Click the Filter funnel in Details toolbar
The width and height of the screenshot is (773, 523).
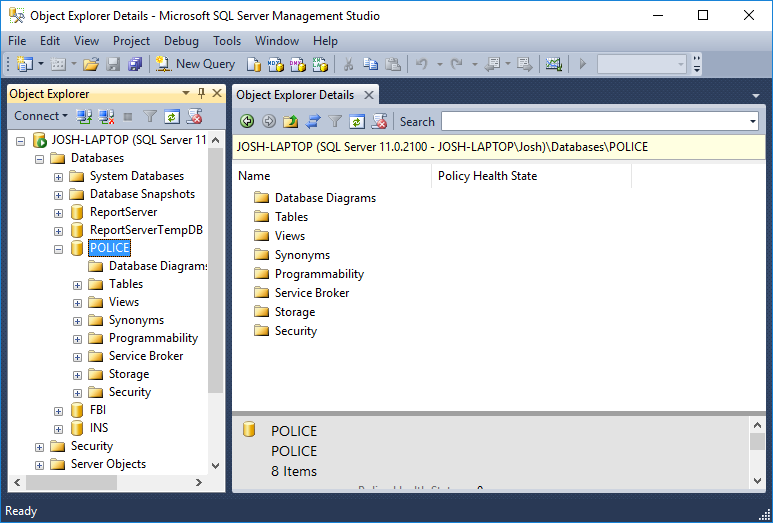point(335,121)
